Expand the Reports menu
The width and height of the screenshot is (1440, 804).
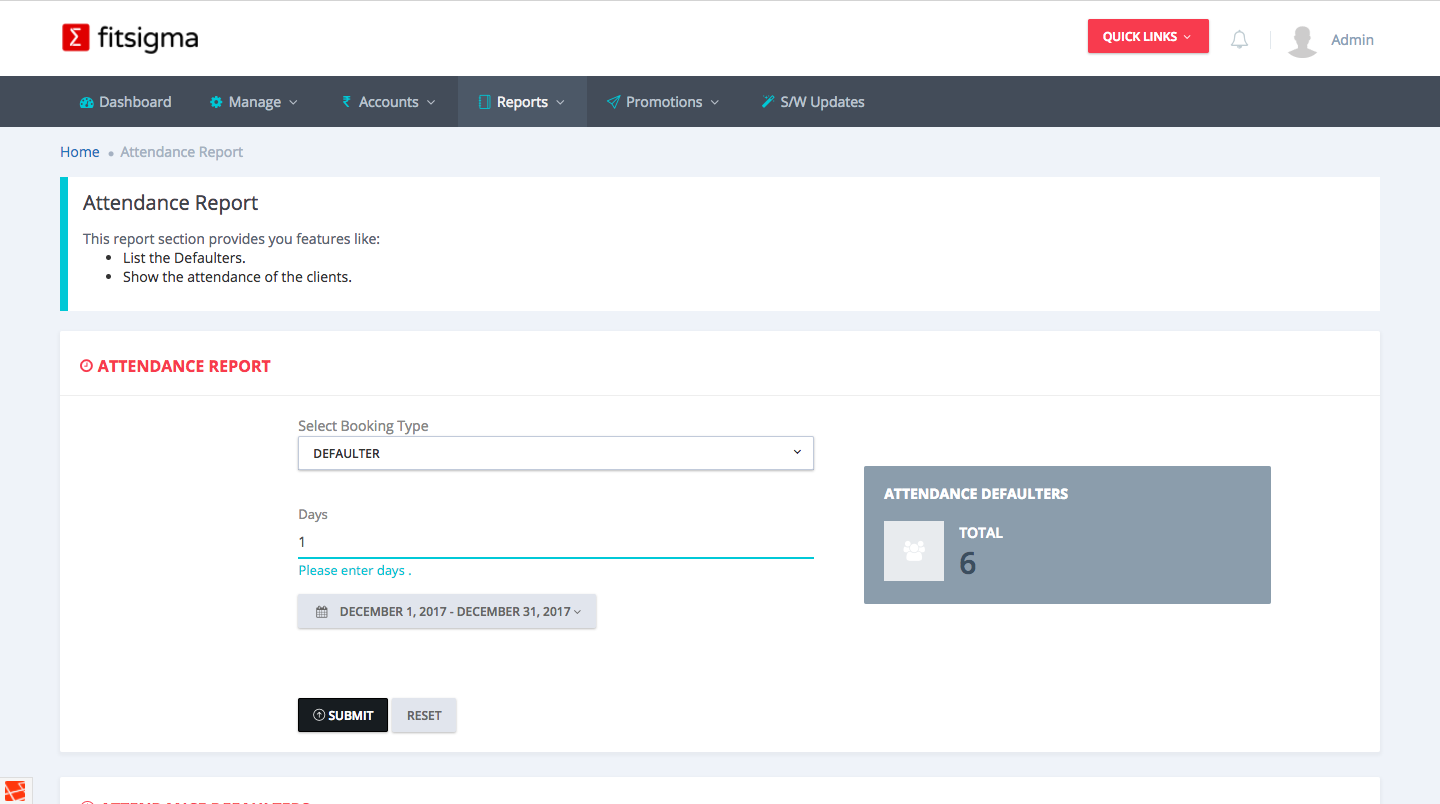[522, 102]
